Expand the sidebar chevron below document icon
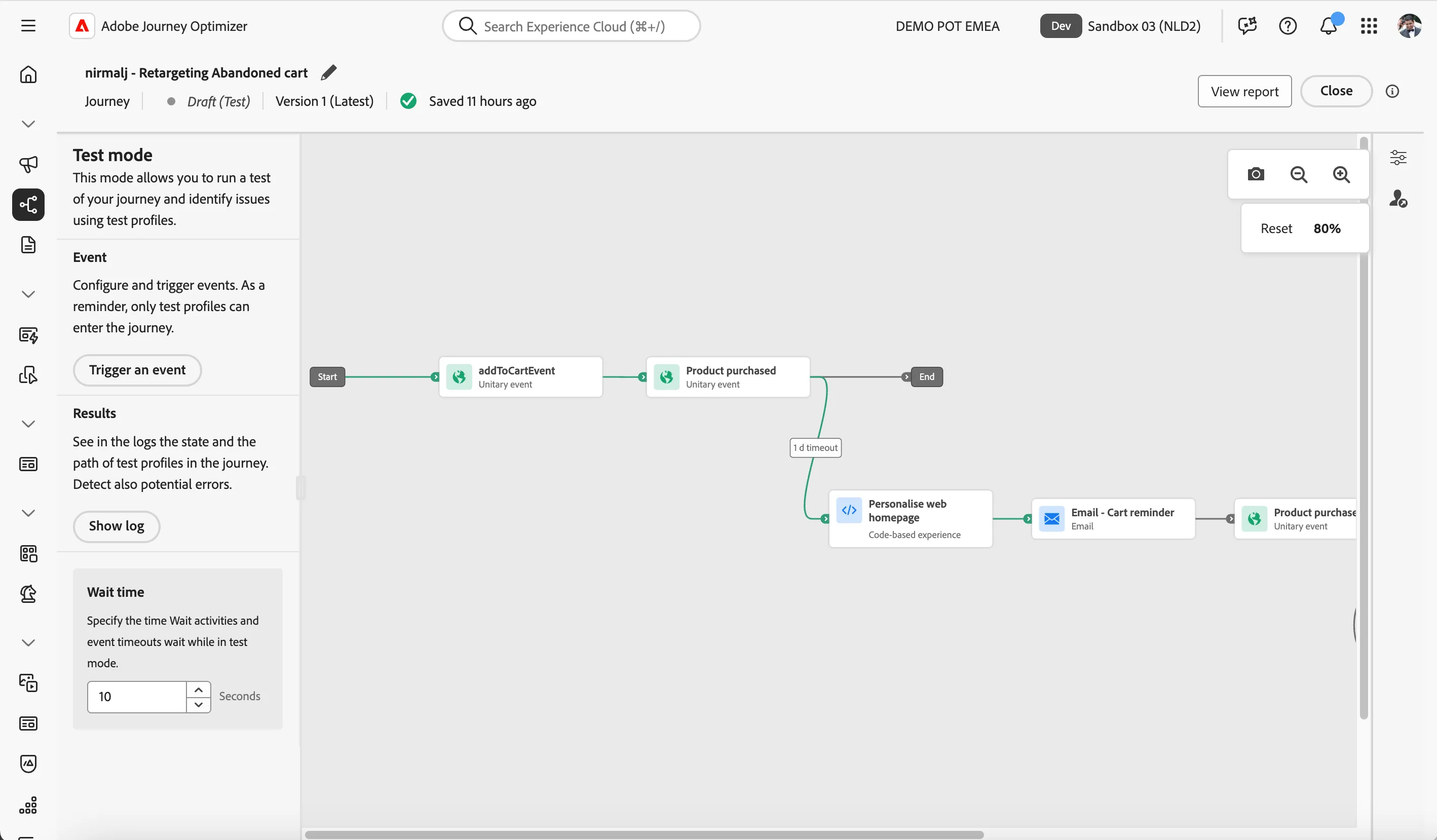 28,294
